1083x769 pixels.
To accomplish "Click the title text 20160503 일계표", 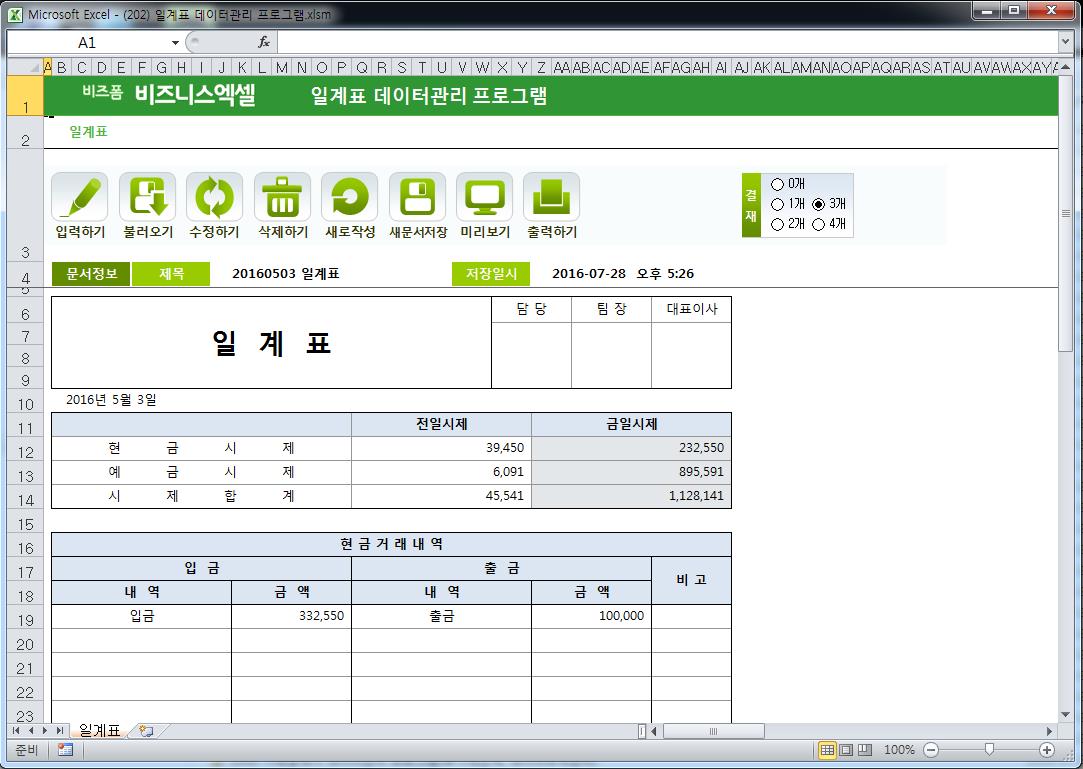I will click(286, 274).
